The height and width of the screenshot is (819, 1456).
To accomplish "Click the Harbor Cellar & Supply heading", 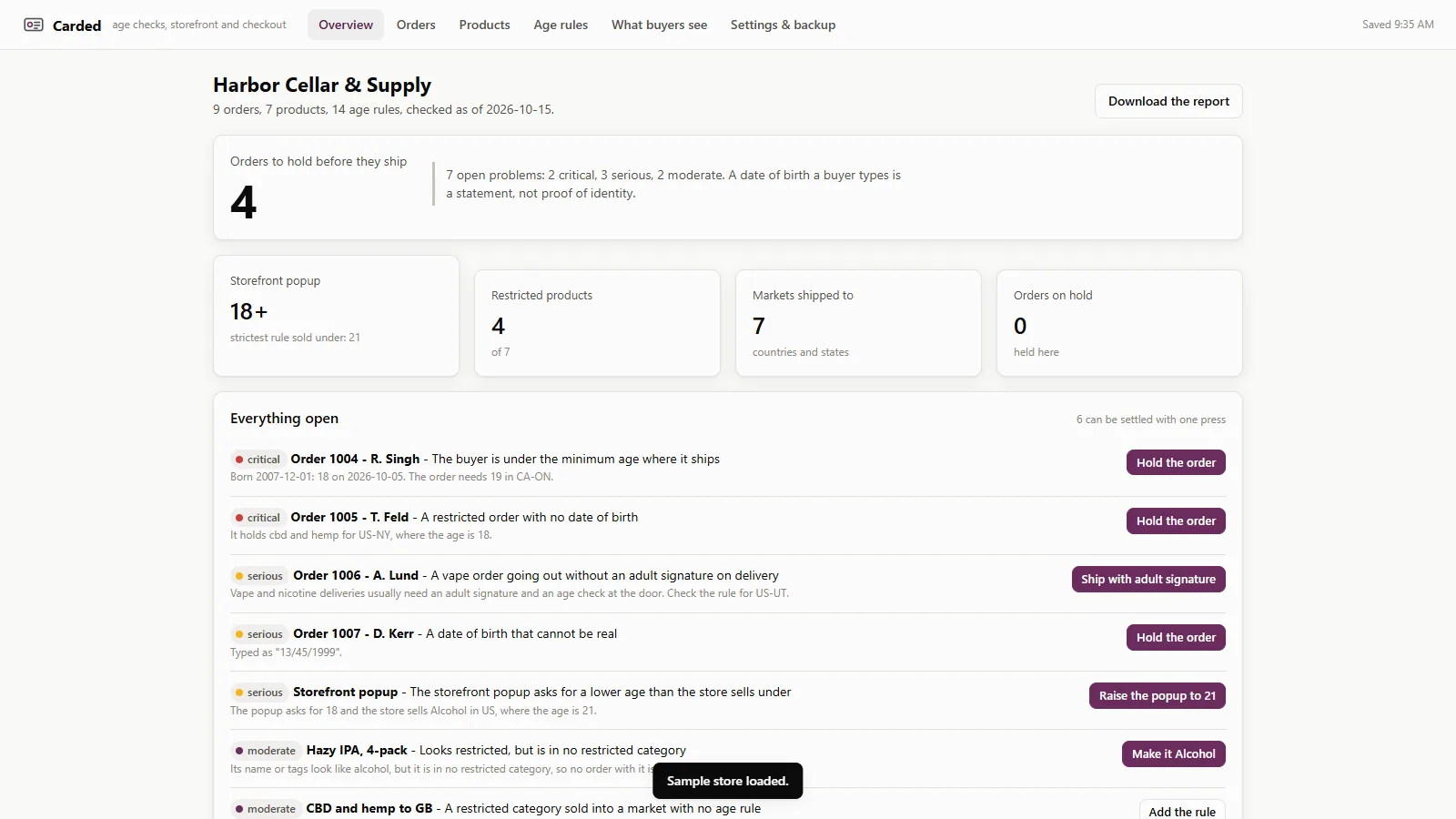I will [322, 85].
